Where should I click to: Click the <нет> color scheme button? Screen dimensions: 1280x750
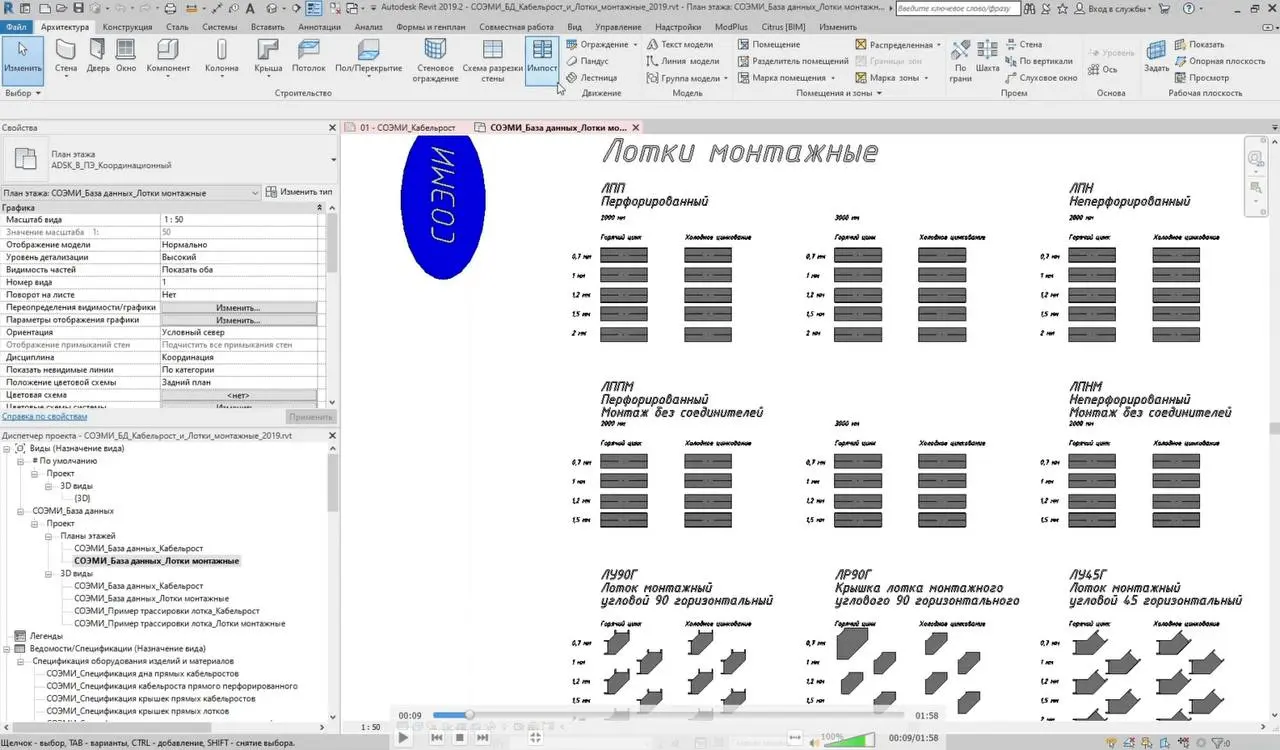pyautogui.click(x=238, y=395)
